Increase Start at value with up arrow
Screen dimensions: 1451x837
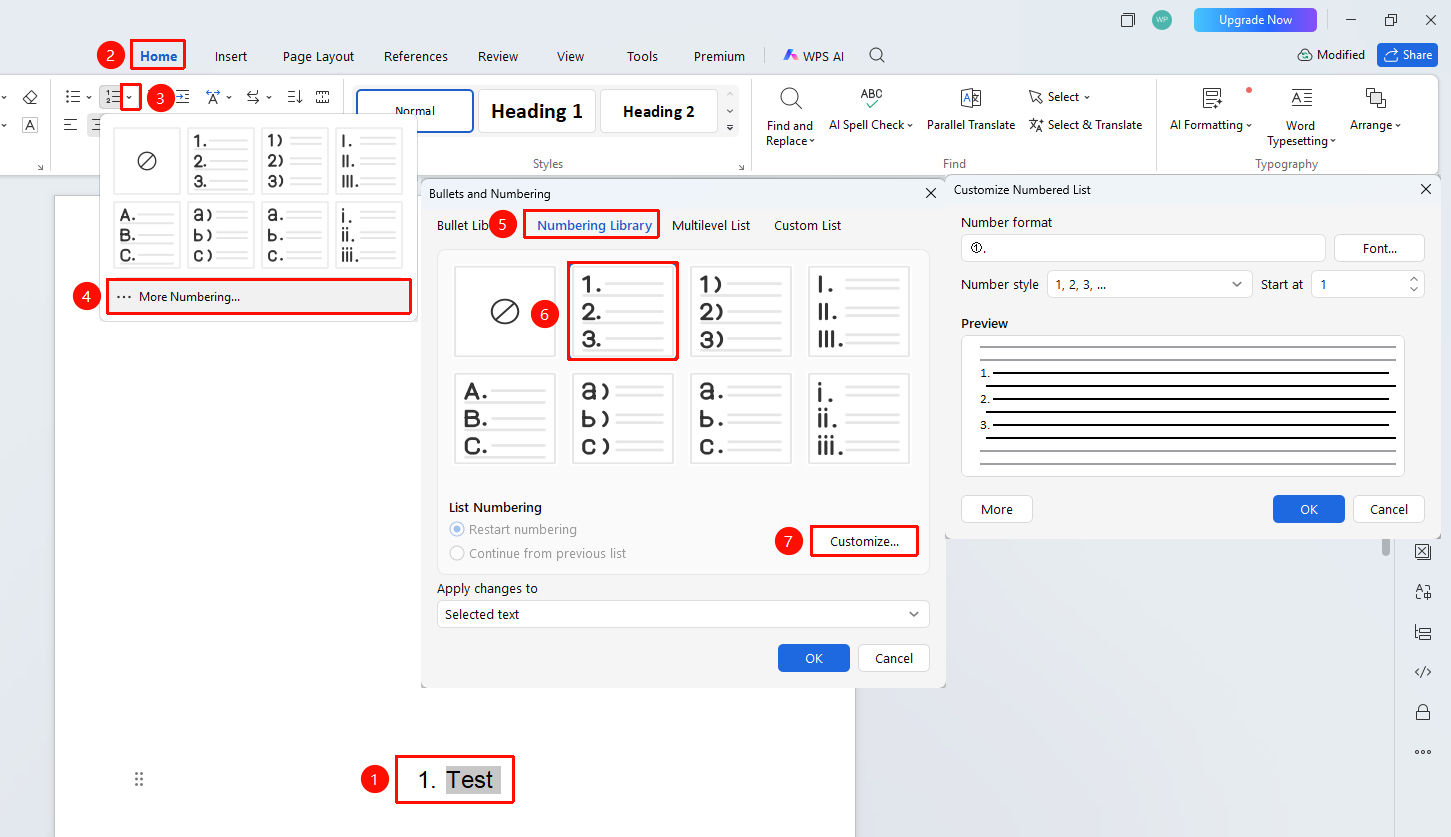pos(1414,278)
